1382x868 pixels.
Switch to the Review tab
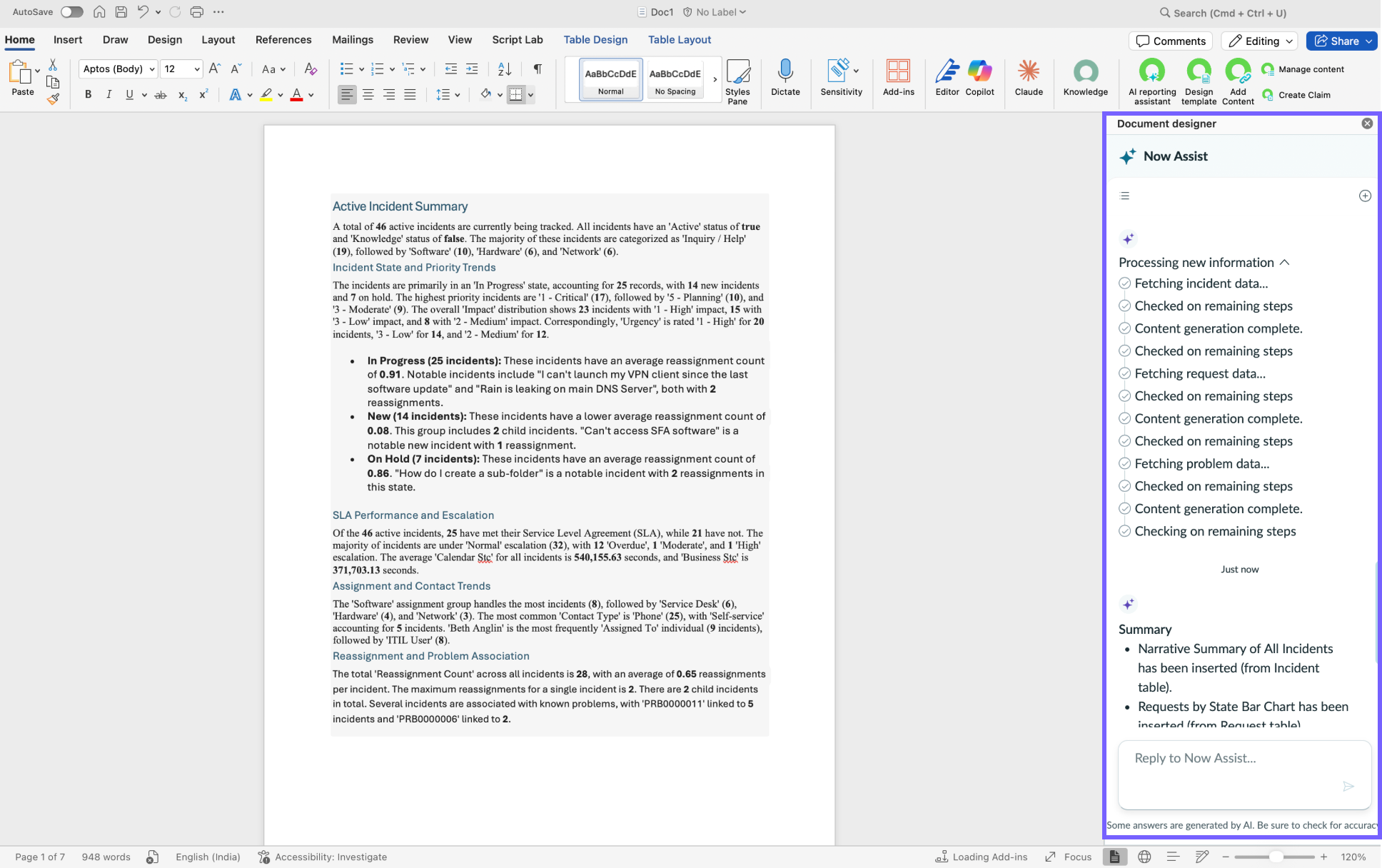pyautogui.click(x=410, y=40)
